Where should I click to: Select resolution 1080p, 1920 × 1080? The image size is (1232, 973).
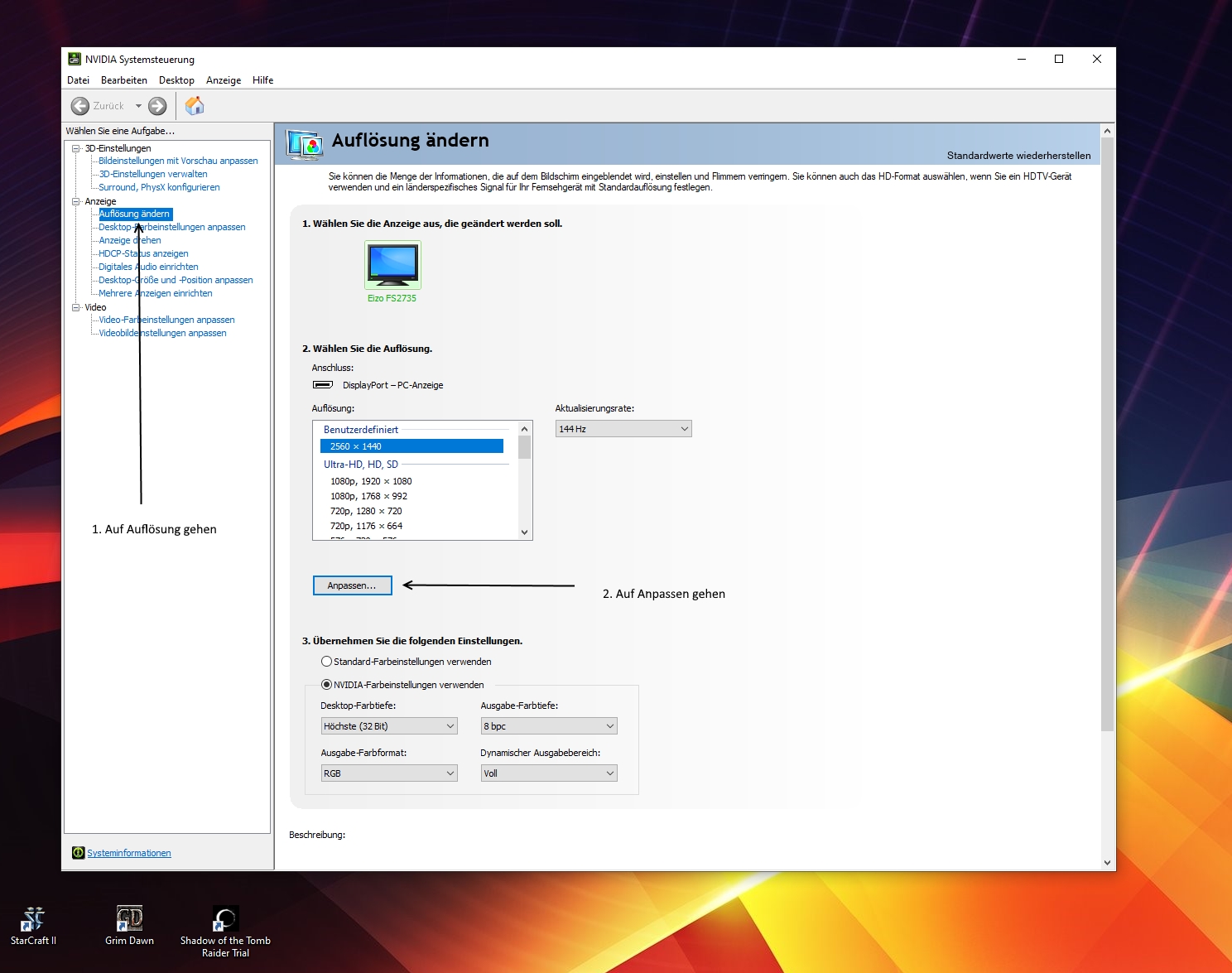(x=371, y=481)
